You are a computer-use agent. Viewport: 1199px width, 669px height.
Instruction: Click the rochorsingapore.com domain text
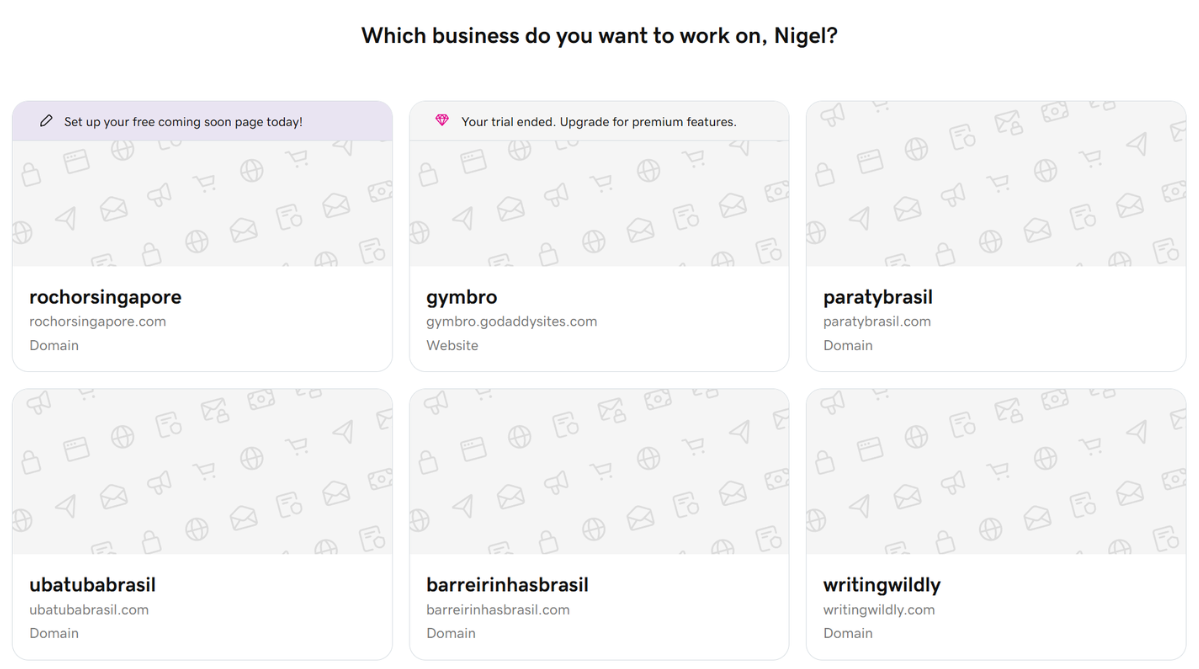(97, 322)
